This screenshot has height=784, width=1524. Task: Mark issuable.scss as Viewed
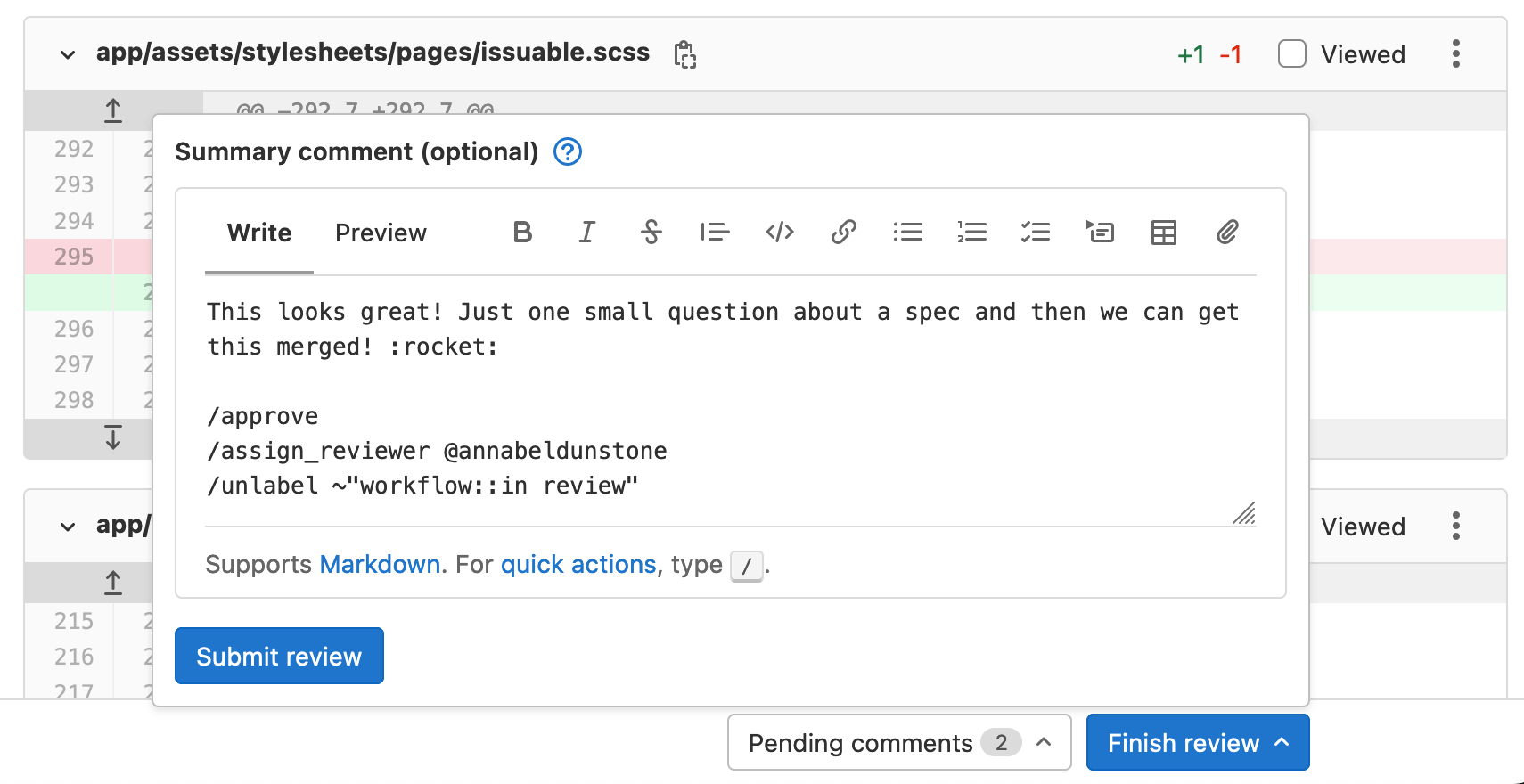pos(1291,53)
